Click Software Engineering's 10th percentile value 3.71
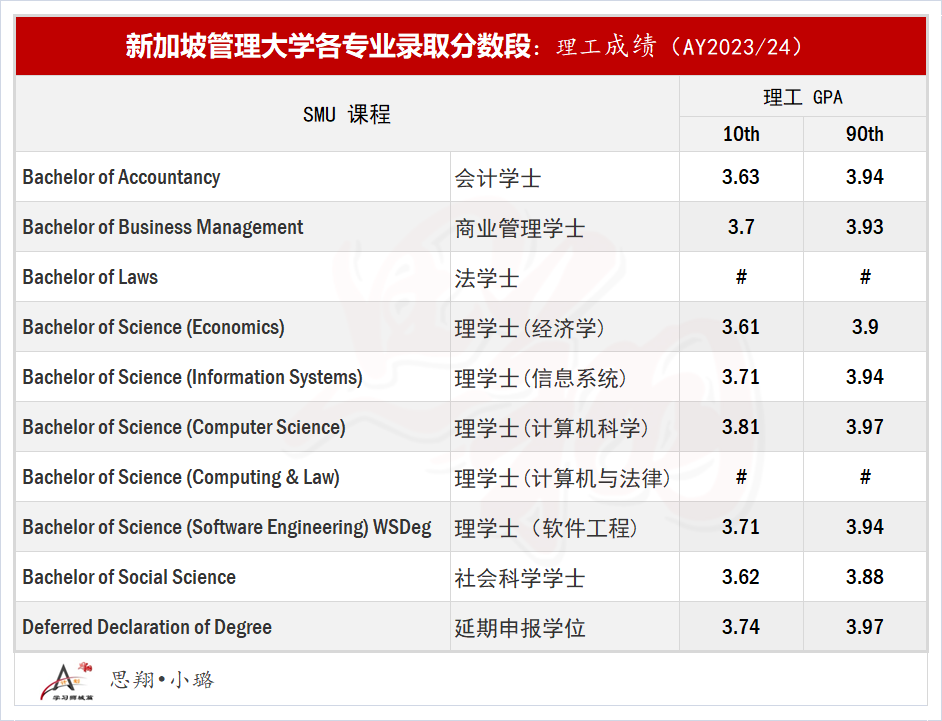Image resolution: width=942 pixels, height=721 pixels. tap(741, 527)
